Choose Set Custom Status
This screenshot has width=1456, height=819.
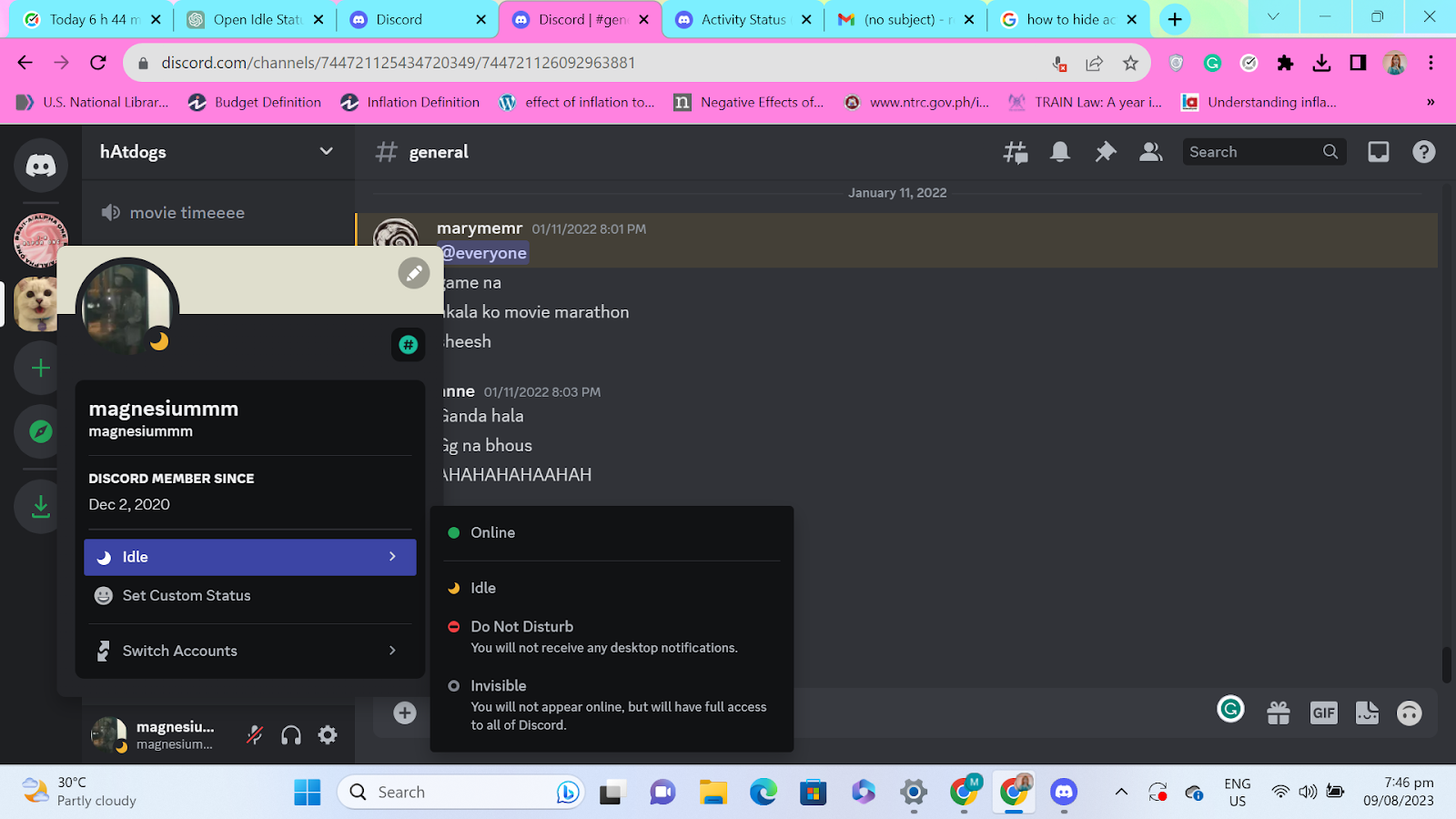pos(250,595)
